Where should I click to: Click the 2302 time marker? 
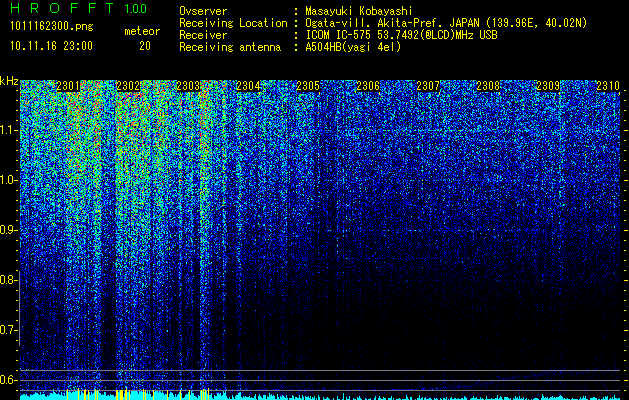point(128,86)
